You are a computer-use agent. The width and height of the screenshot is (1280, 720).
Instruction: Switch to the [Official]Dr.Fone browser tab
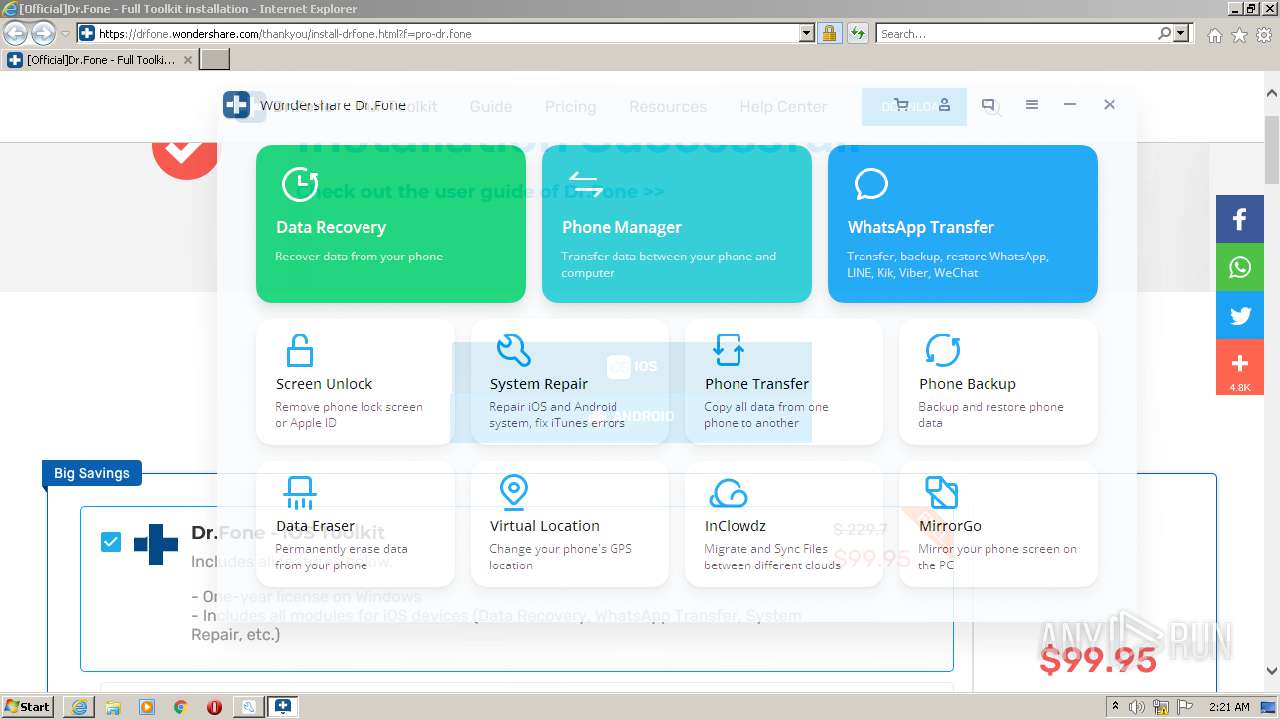point(99,60)
